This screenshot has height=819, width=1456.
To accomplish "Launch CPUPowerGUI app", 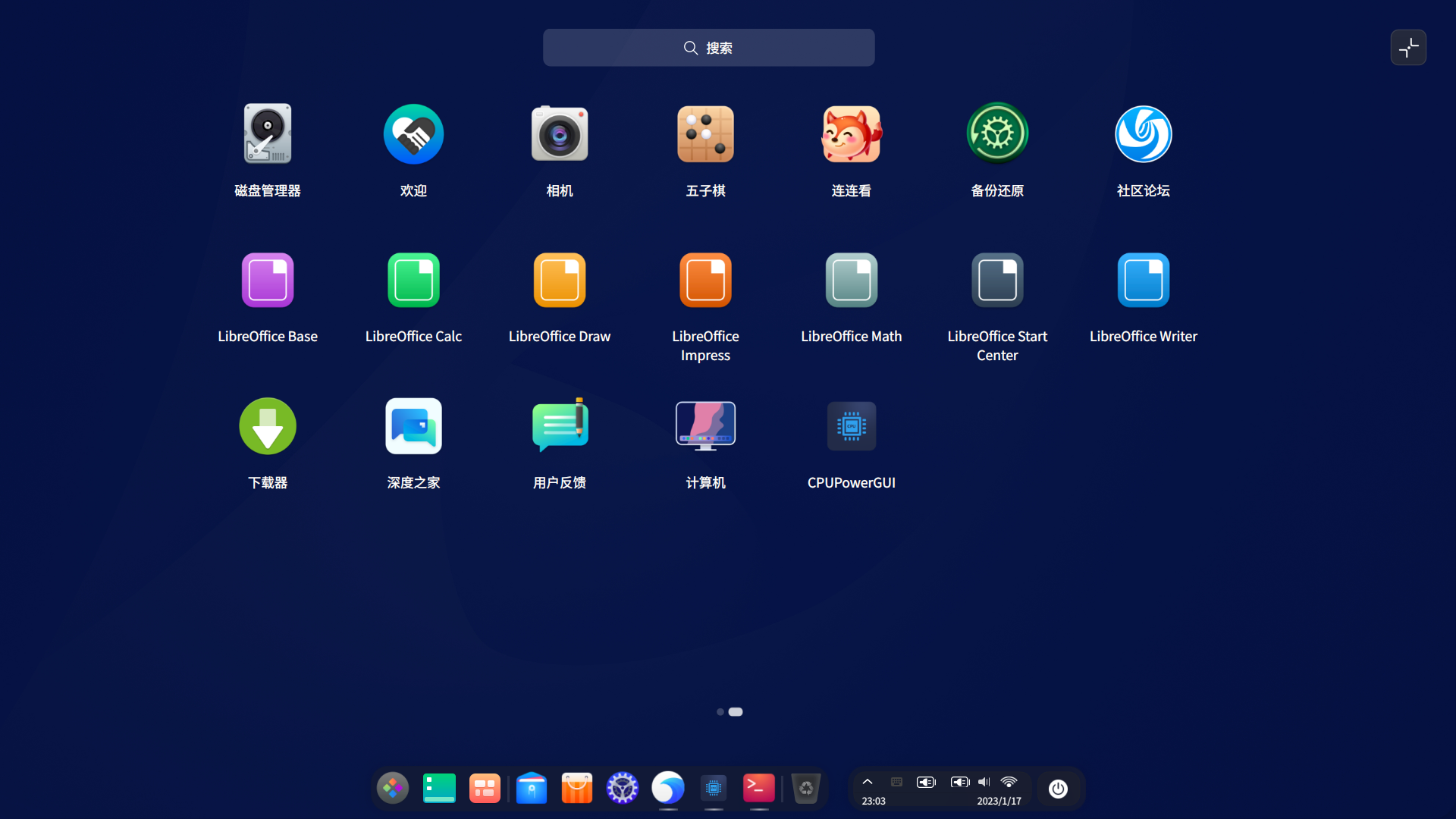I will click(x=851, y=426).
